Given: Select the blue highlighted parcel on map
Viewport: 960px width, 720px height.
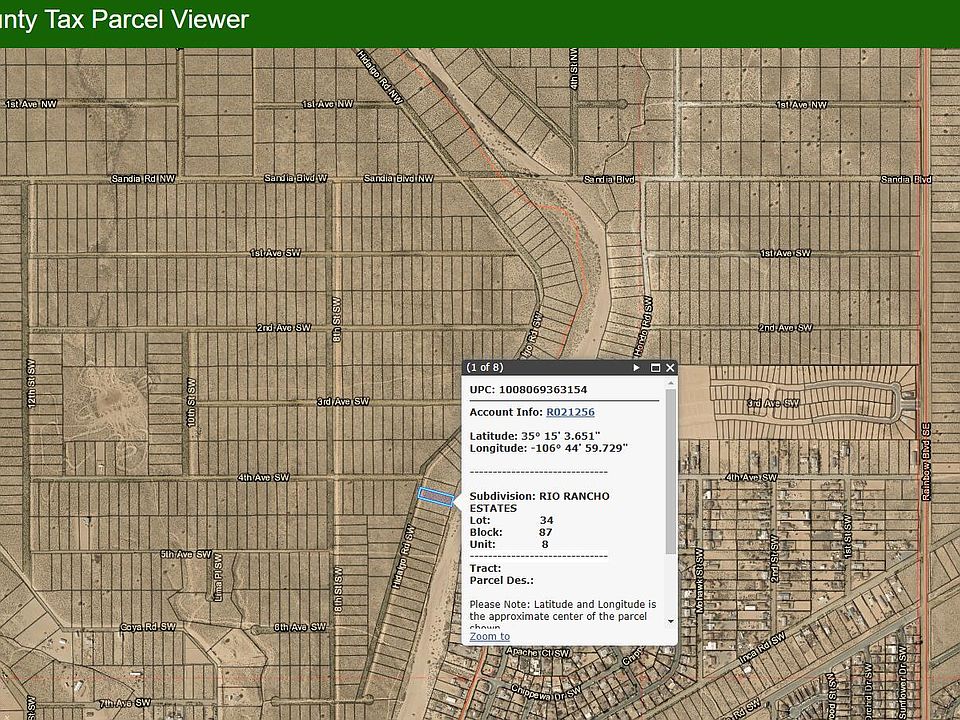Looking at the screenshot, I should click(435, 496).
